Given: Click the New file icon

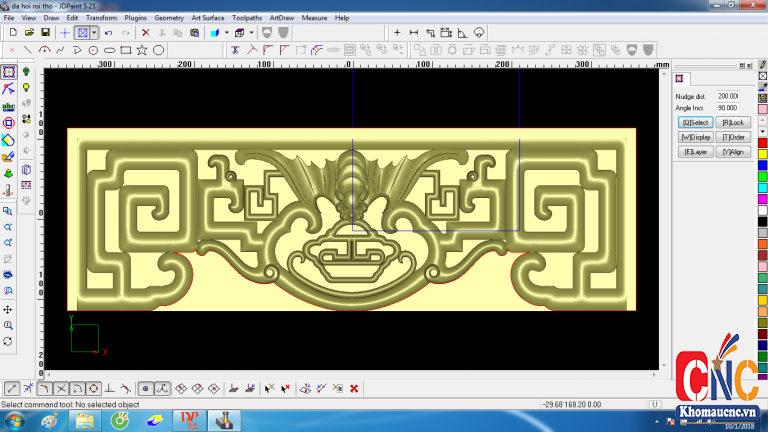Looking at the screenshot, I should 12,33.
